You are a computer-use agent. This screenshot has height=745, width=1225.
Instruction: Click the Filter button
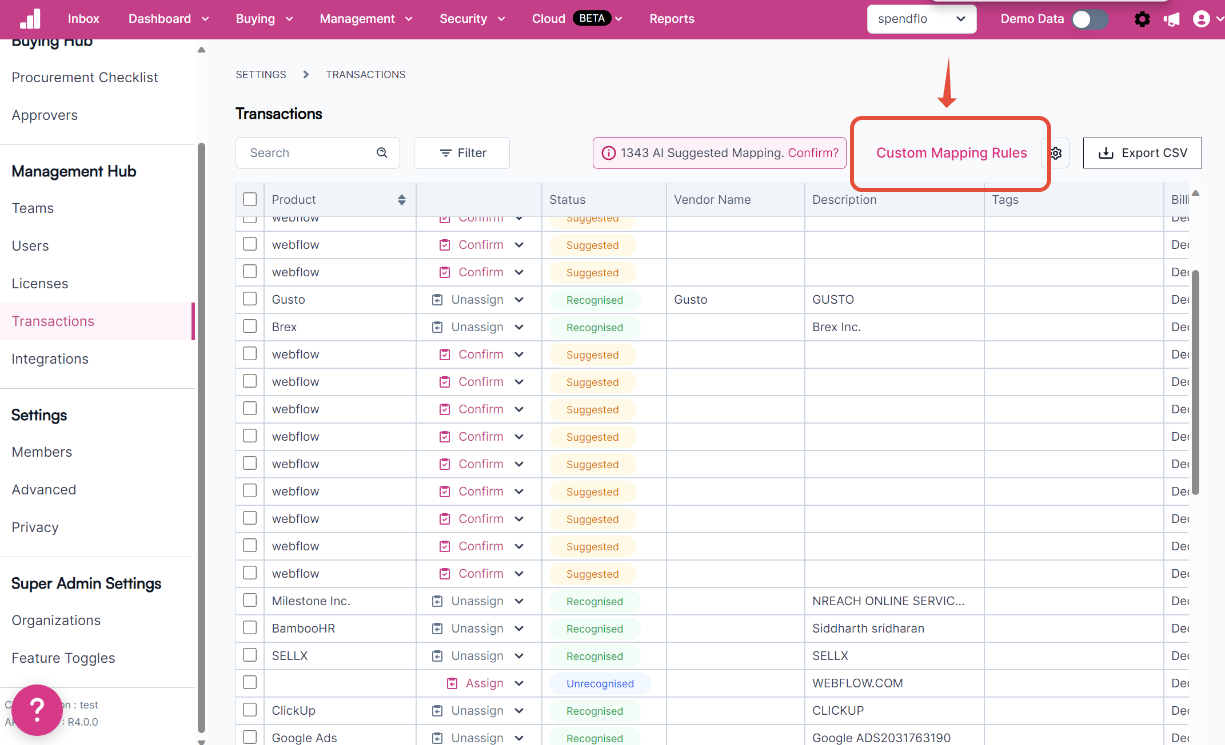point(462,153)
